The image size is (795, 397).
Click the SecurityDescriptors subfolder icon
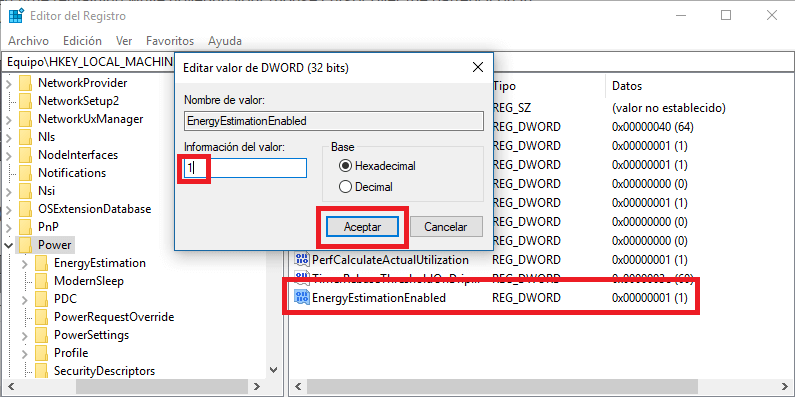point(42,371)
